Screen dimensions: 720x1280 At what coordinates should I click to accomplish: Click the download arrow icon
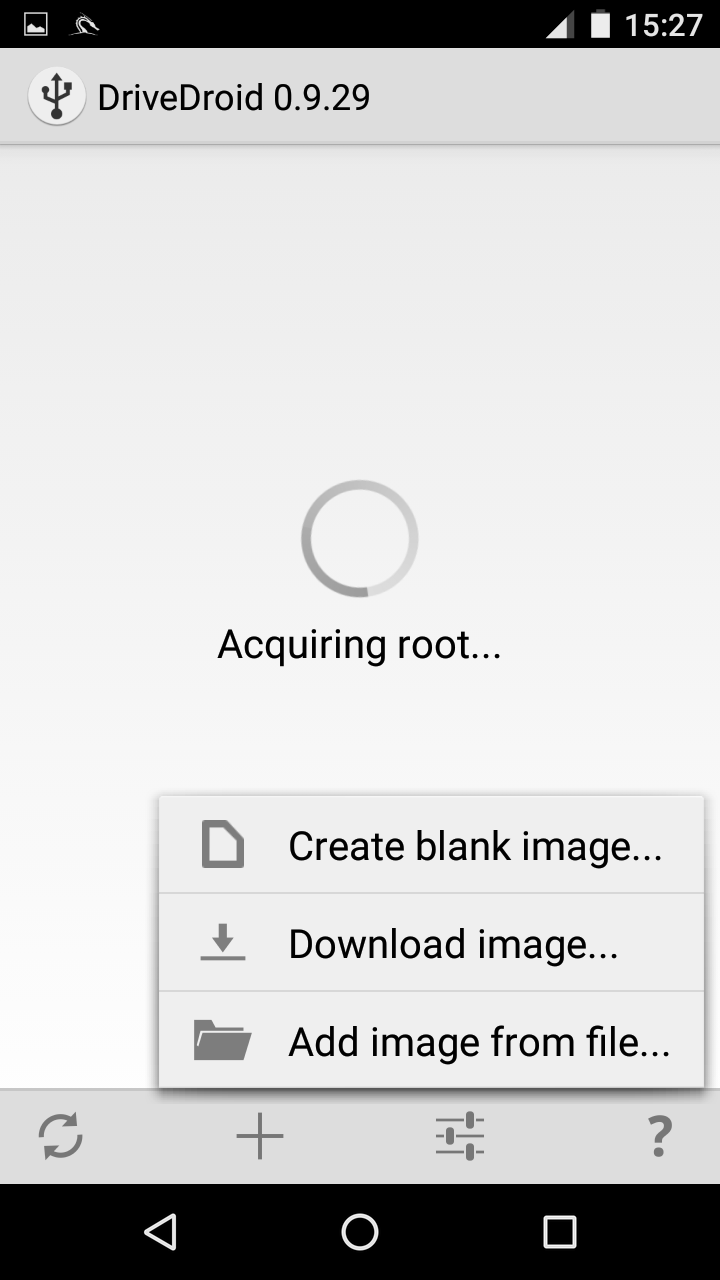point(222,942)
